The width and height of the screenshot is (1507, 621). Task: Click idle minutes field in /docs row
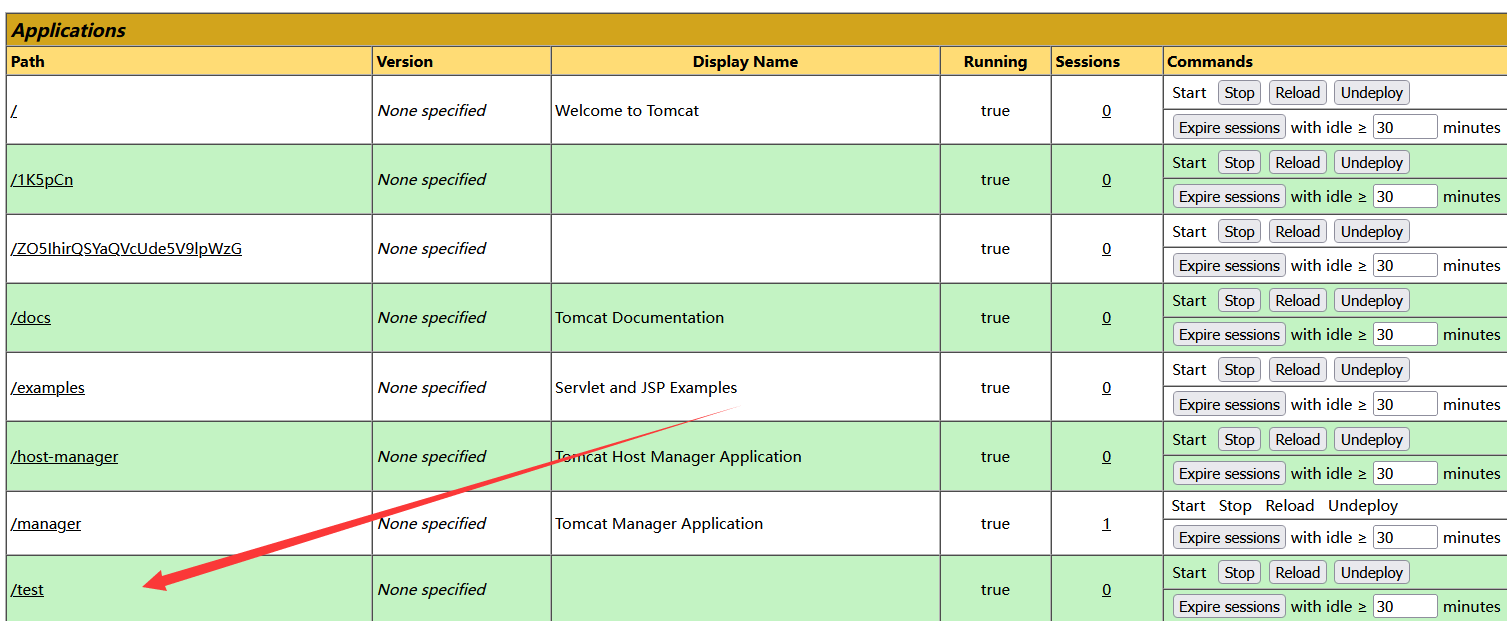point(1405,334)
